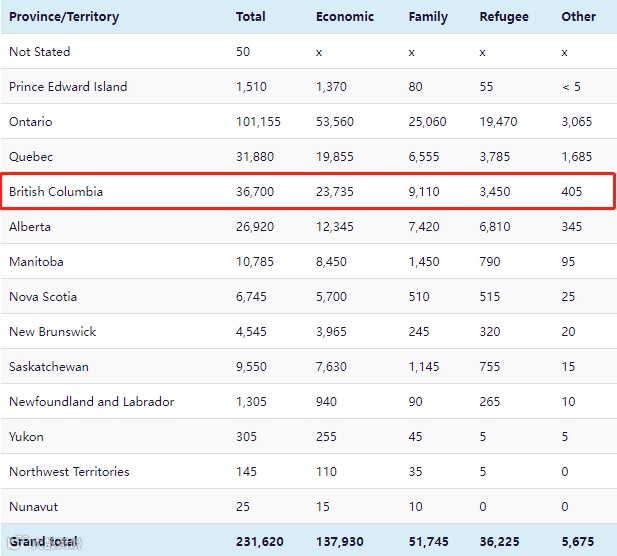Click British Columbia's total 36,700
This screenshot has width=617, height=556.
pyautogui.click(x=255, y=191)
